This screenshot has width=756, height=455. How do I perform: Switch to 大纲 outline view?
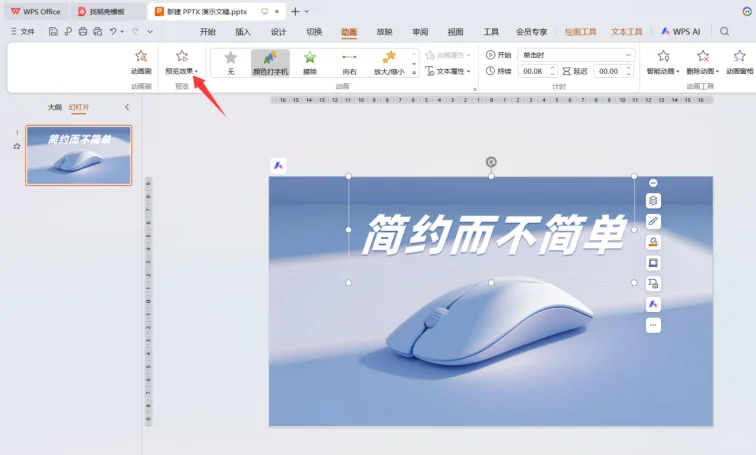click(55, 106)
